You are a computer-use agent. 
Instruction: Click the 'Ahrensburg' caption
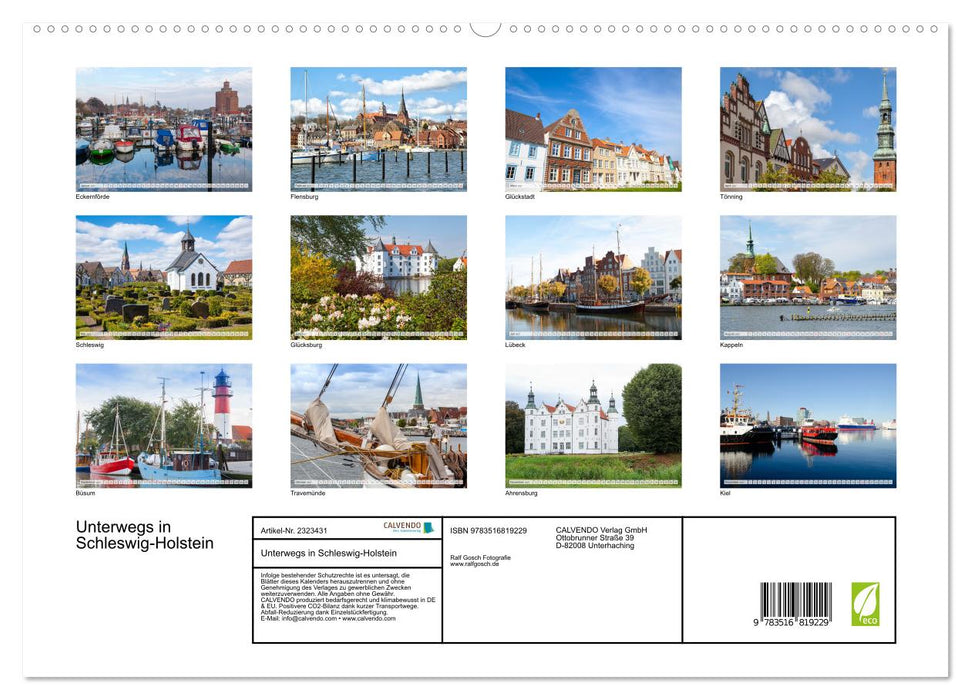pyautogui.click(x=521, y=493)
